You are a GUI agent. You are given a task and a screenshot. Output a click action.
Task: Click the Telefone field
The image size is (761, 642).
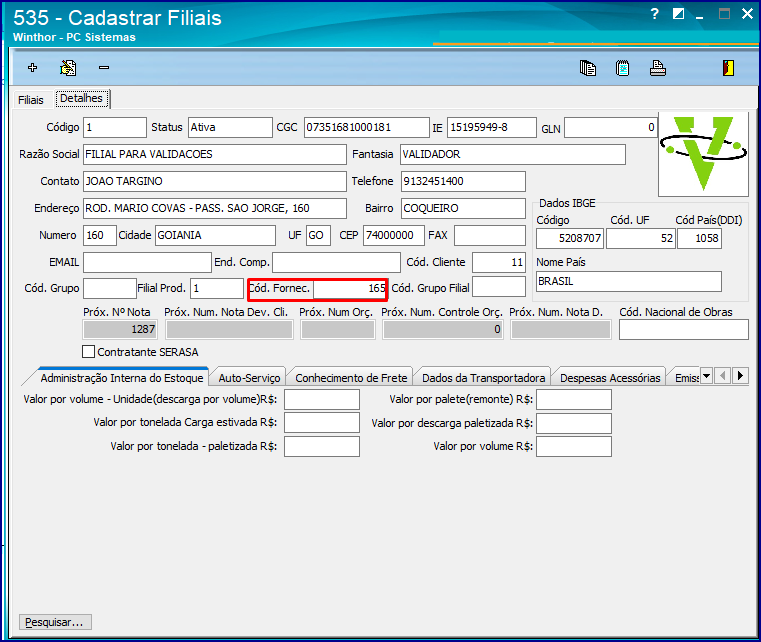463,181
